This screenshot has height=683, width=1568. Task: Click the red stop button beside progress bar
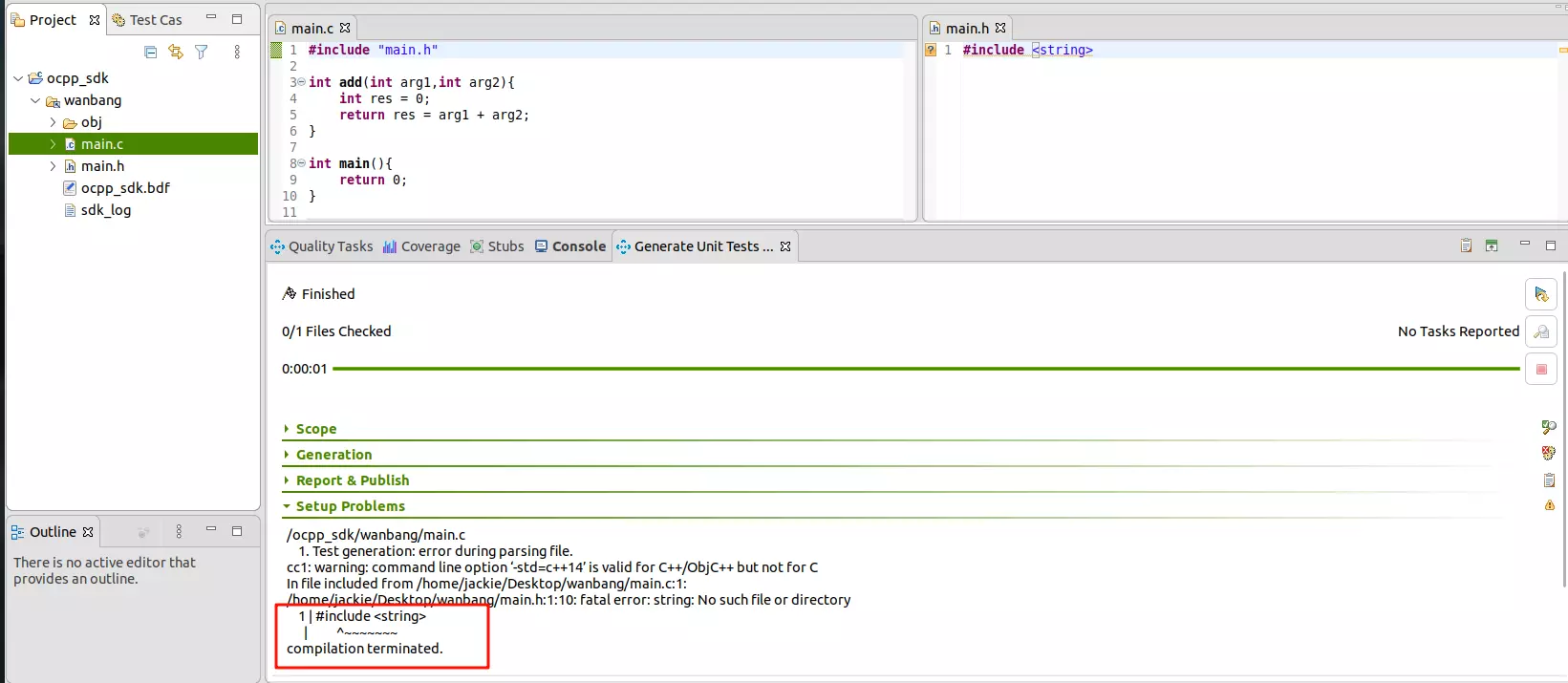1540,369
